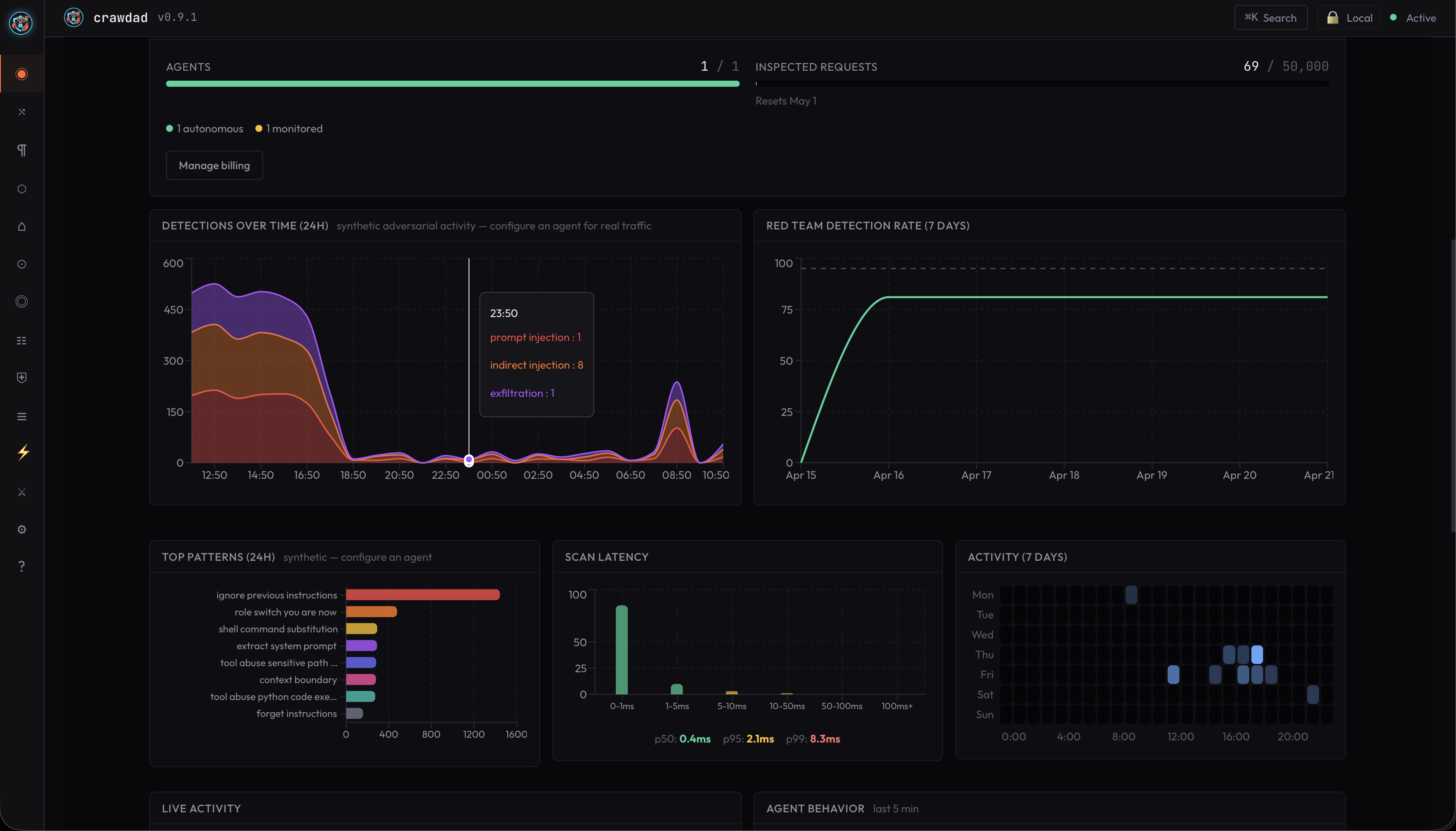Click the 'role switch you are now' orange bar
Viewport: 1456px width, 831px height.
[x=372, y=612]
